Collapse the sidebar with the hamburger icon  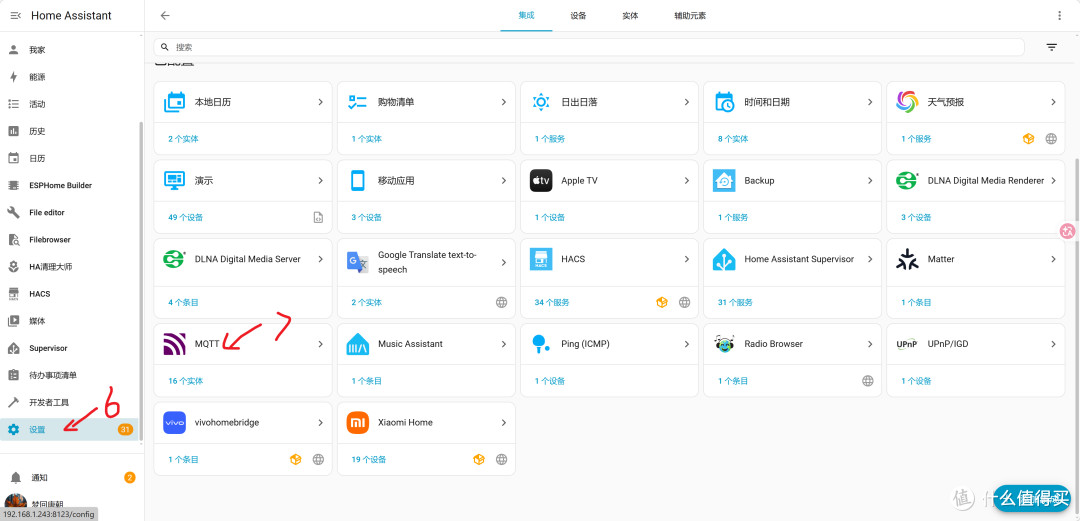pyautogui.click(x=15, y=15)
